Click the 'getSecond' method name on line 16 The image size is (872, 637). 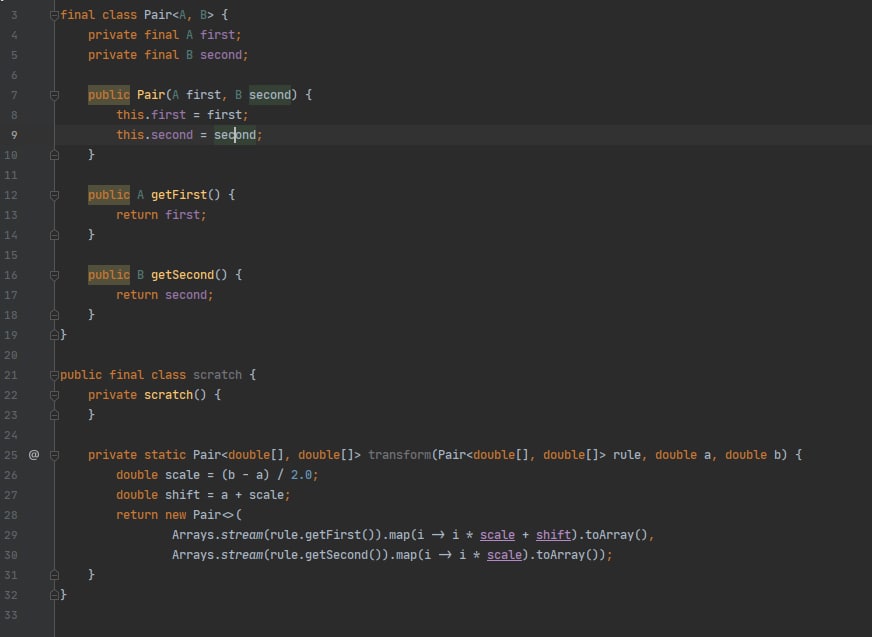(x=182, y=275)
